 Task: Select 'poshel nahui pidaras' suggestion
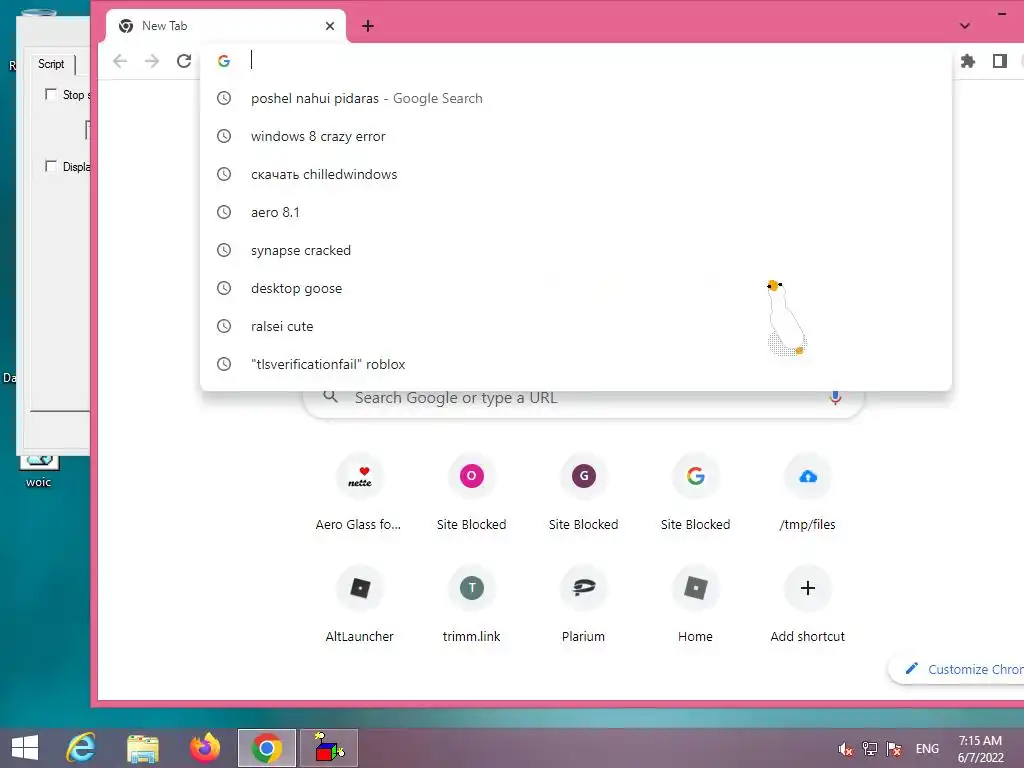(x=576, y=99)
